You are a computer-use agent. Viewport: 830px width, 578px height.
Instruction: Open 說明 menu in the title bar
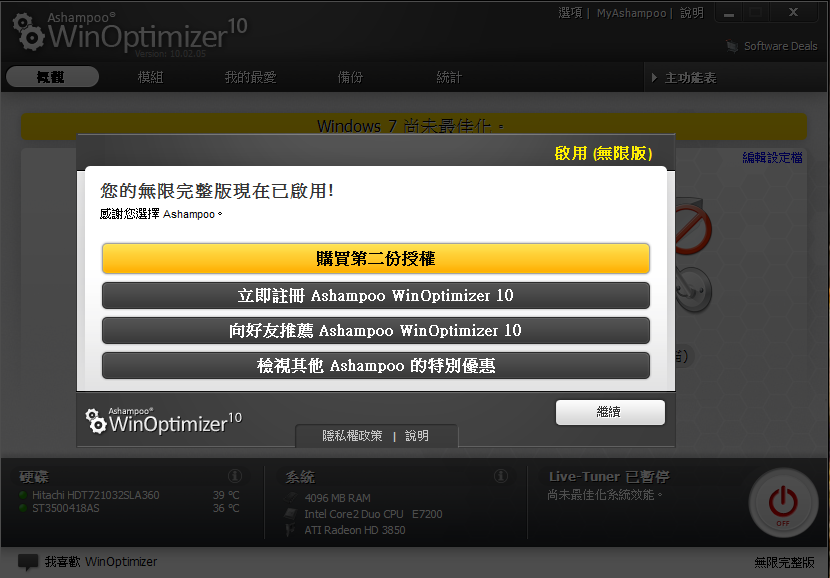click(x=691, y=13)
